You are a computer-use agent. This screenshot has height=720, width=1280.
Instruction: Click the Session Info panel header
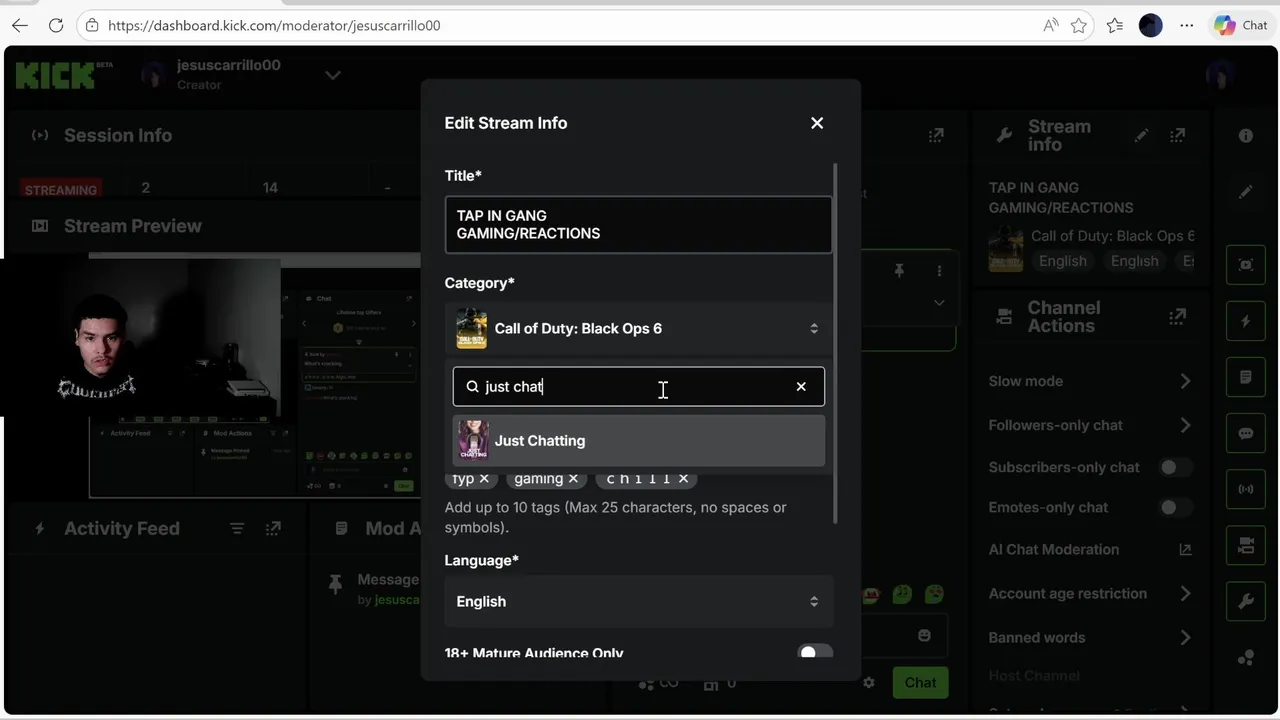pyautogui.click(x=118, y=135)
